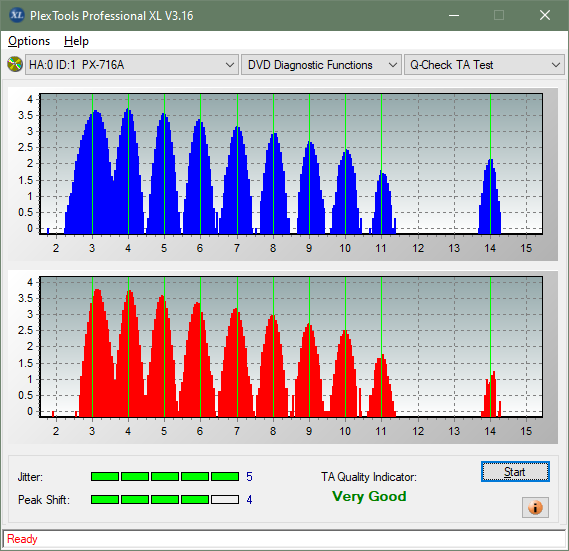Screen dimensions: 569x551
Task: Open the orange info button
Action: pos(535,507)
